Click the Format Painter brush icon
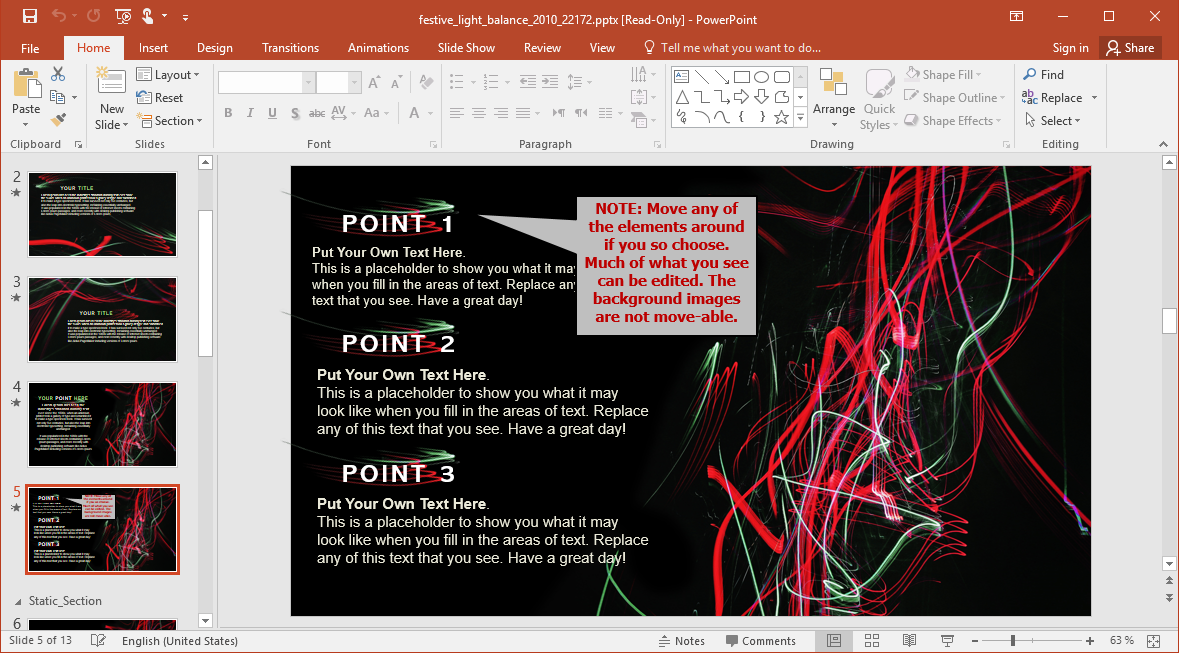The image size is (1179, 653). point(58,120)
